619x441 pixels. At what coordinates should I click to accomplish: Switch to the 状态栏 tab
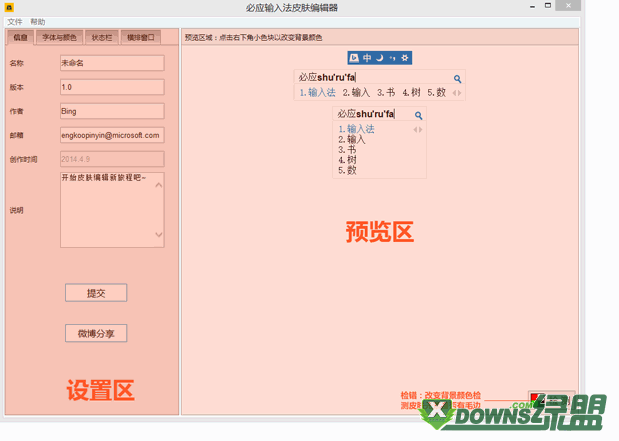tap(102, 38)
